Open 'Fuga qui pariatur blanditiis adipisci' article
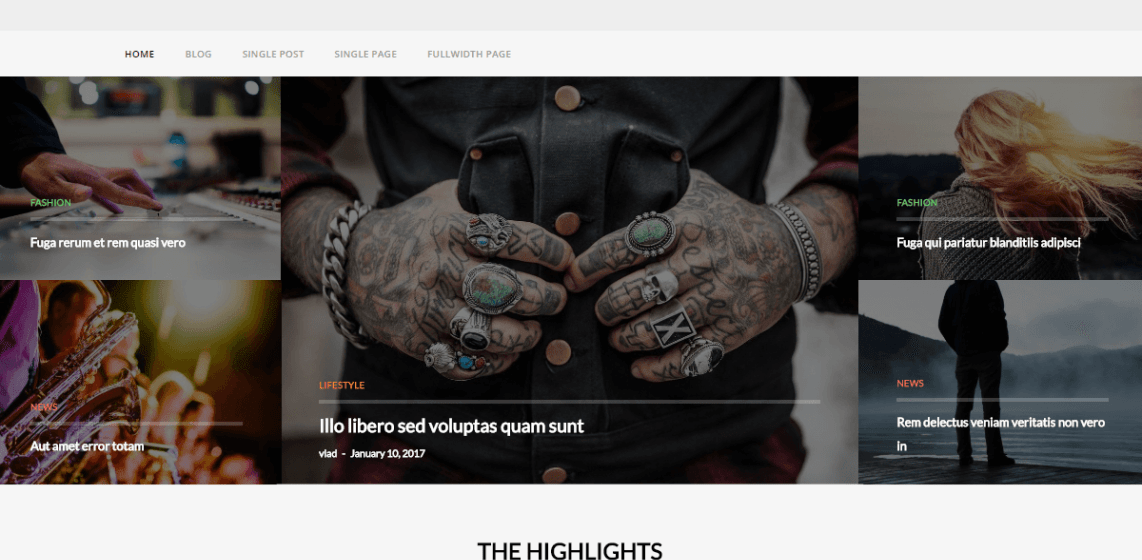Image resolution: width=1142 pixels, height=560 pixels. coord(988,243)
